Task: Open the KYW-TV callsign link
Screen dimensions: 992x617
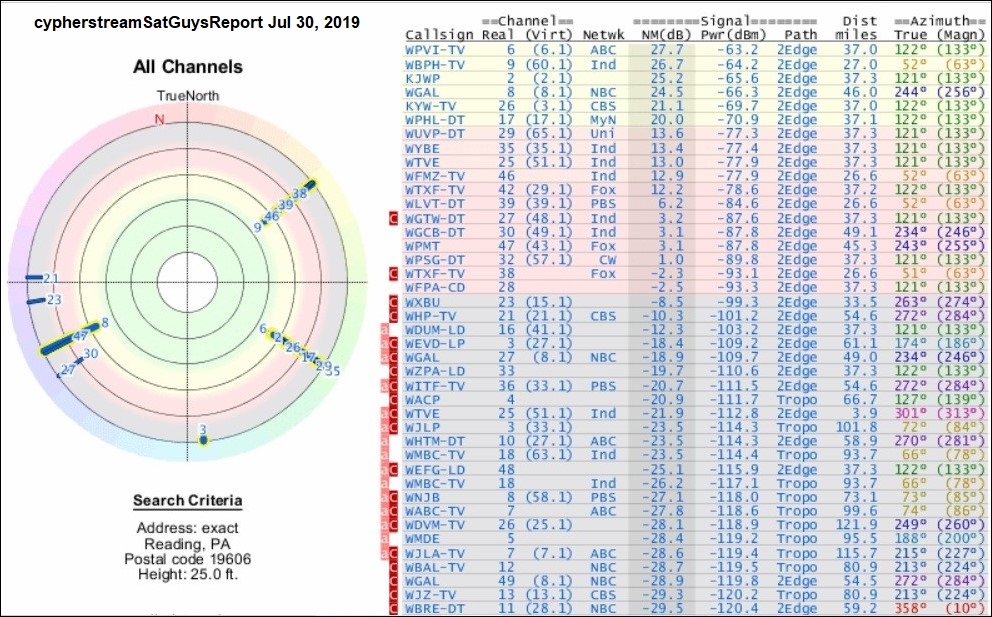Action: point(431,106)
